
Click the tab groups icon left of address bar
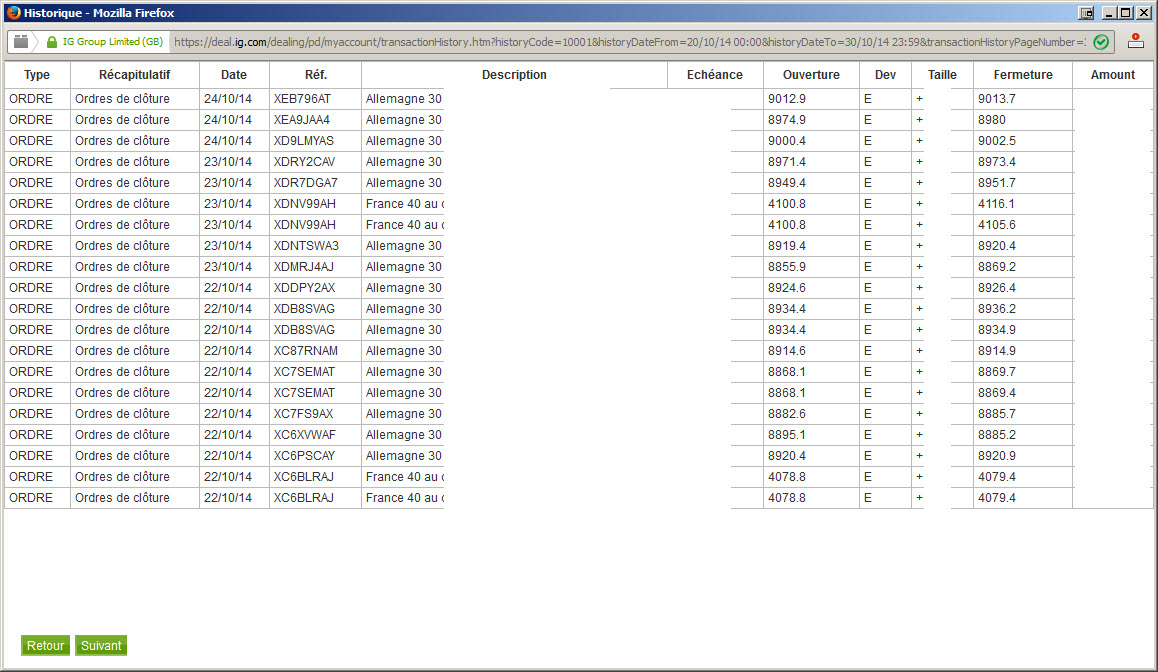point(21,42)
